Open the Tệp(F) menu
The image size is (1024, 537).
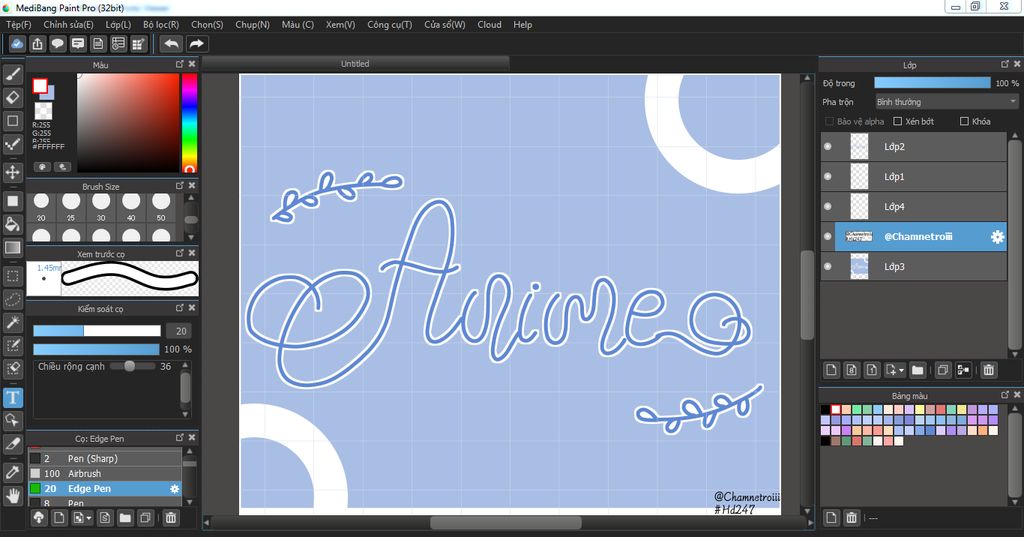coord(18,24)
